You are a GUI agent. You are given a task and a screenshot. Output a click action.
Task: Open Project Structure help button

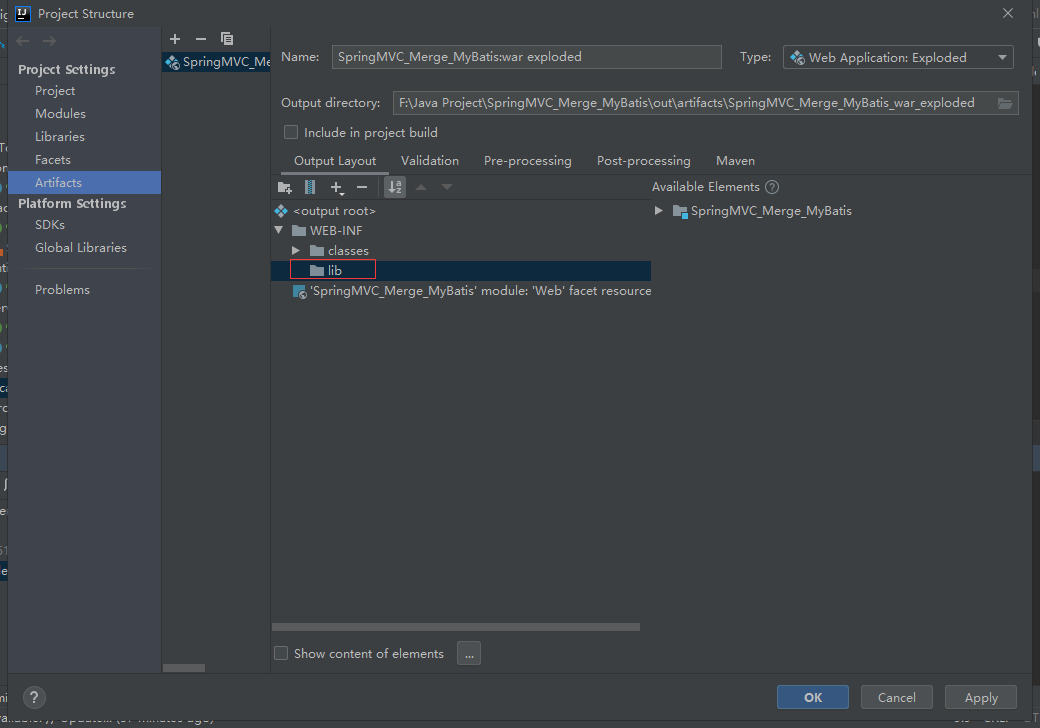(x=34, y=698)
